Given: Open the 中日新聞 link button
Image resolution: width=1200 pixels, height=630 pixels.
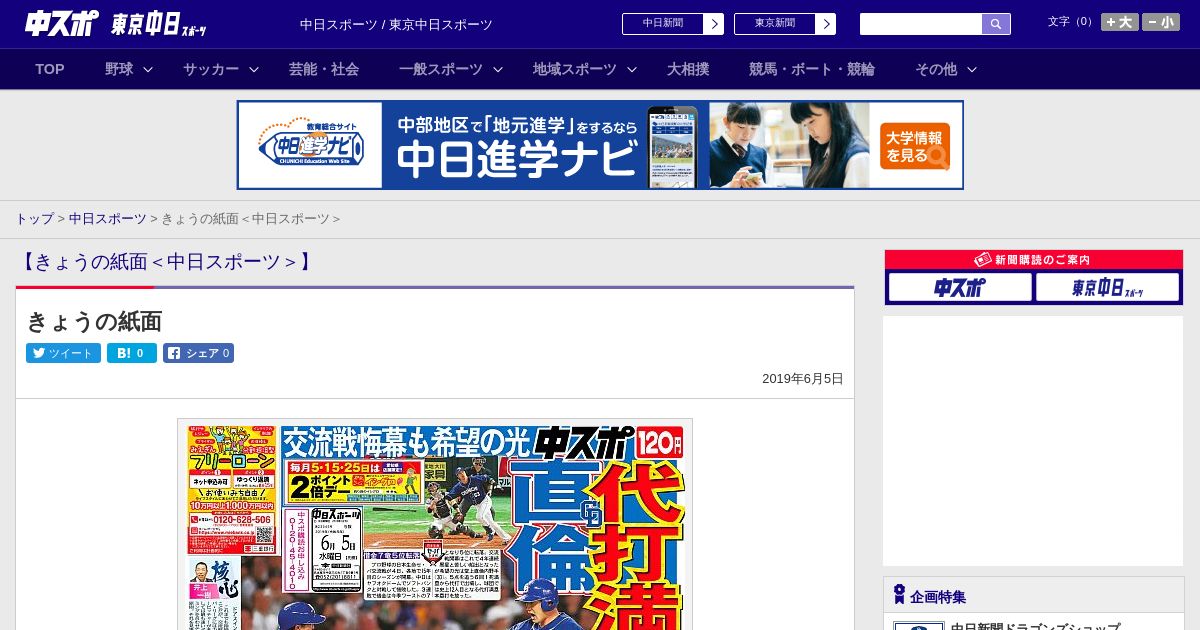Looking at the screenshot, I should coord(663,24).
